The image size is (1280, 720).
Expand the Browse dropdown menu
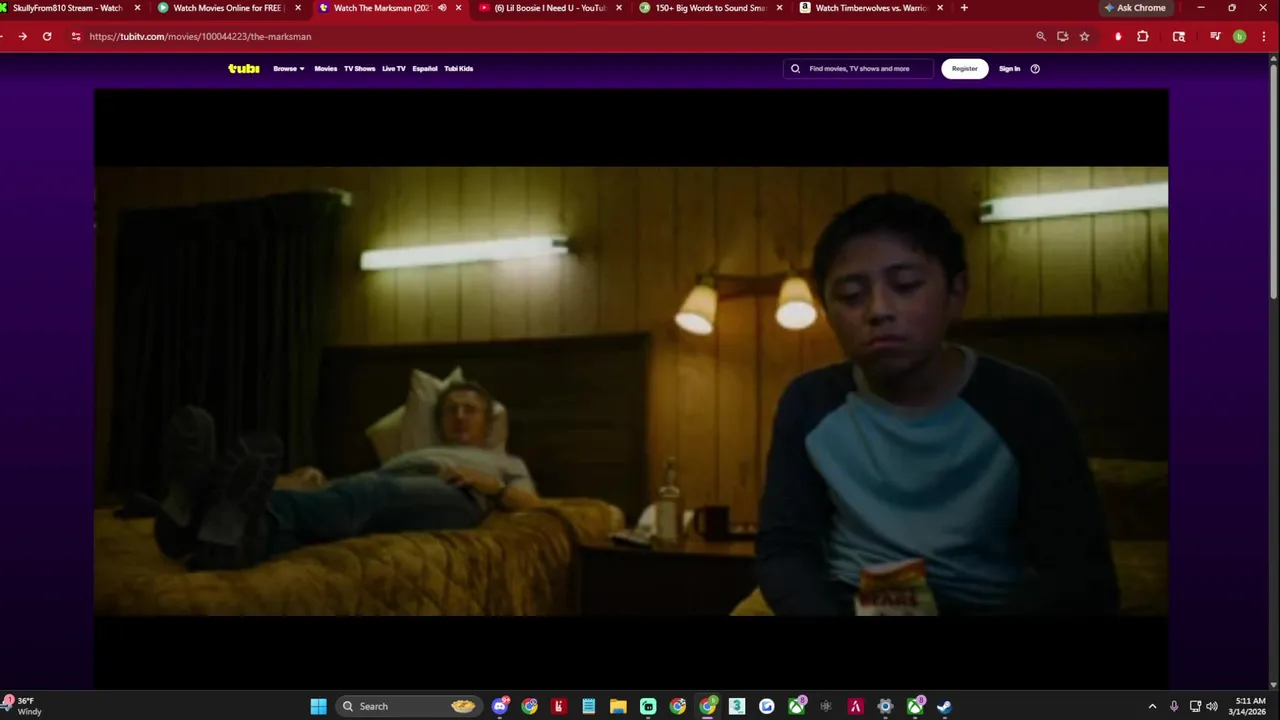point(288,69)
